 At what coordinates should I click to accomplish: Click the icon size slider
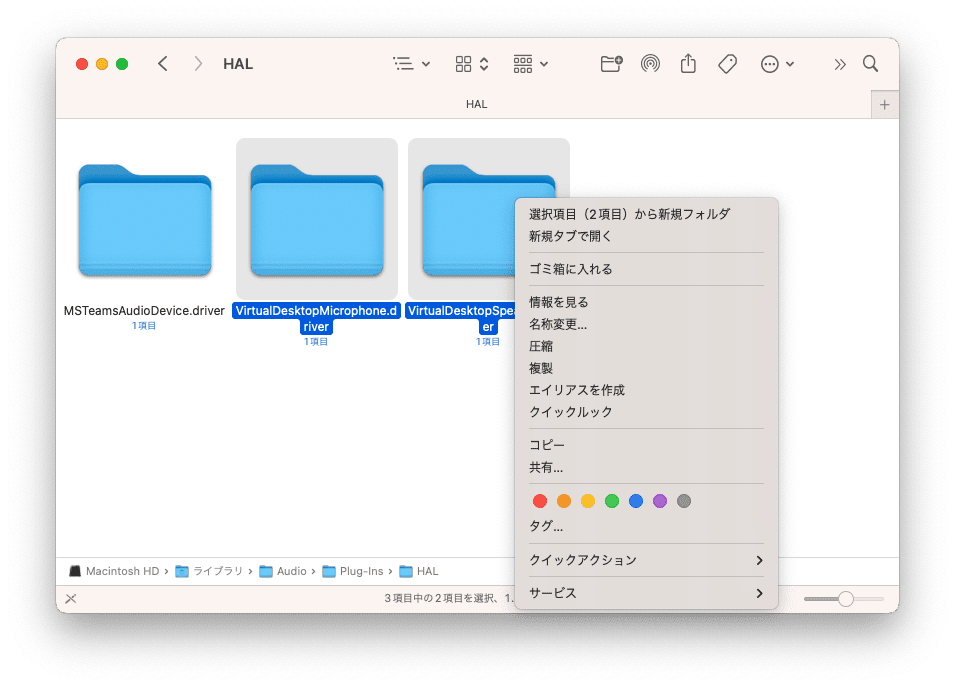845,599
